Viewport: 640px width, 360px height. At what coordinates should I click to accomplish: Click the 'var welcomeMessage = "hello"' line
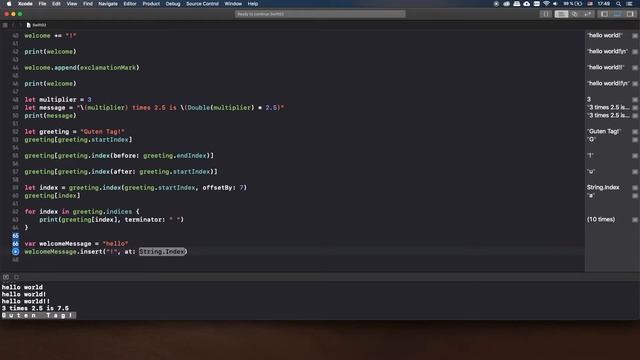[76, 244]
